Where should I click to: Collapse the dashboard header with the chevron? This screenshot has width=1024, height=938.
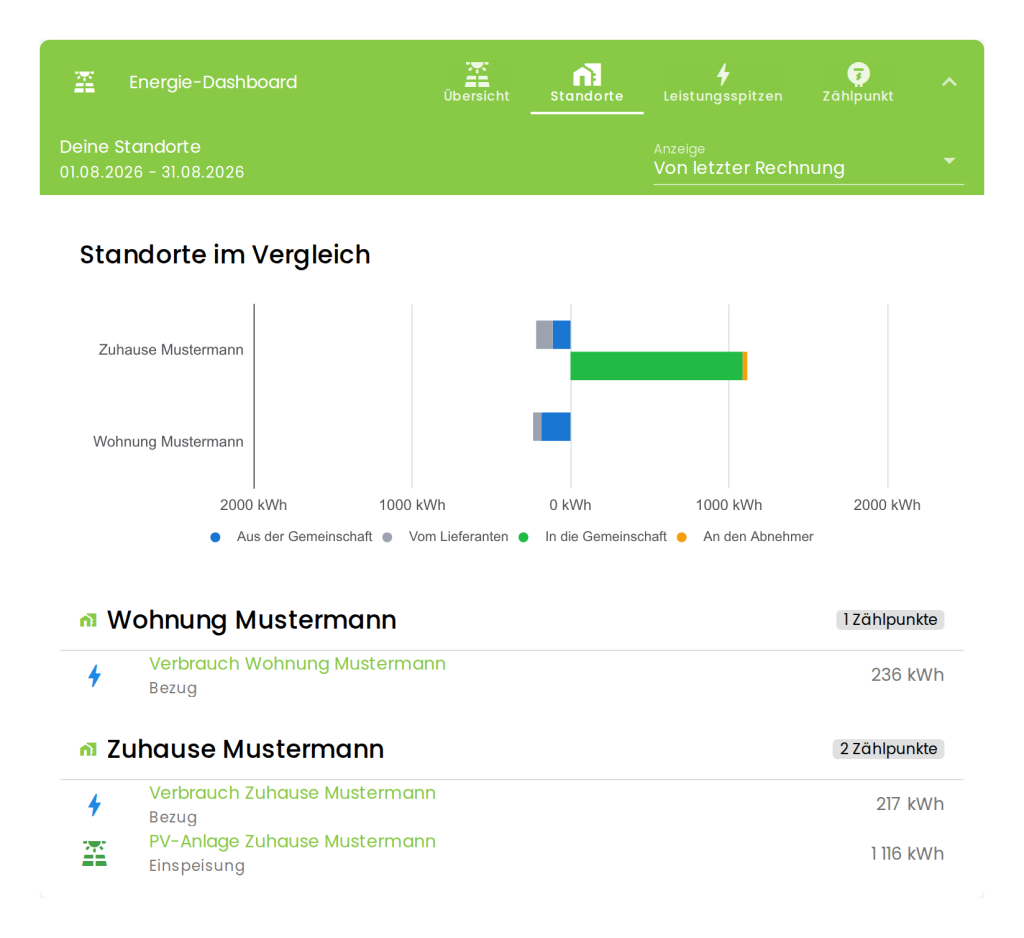click(x=950, y=82)
